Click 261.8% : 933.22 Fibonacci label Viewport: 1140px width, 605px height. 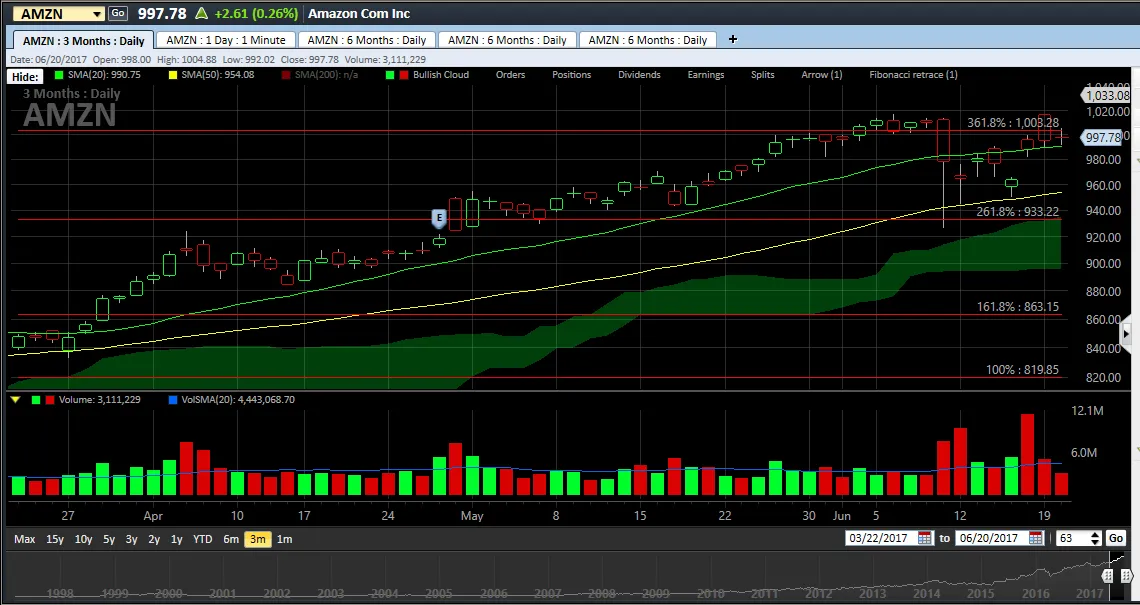1017,212
